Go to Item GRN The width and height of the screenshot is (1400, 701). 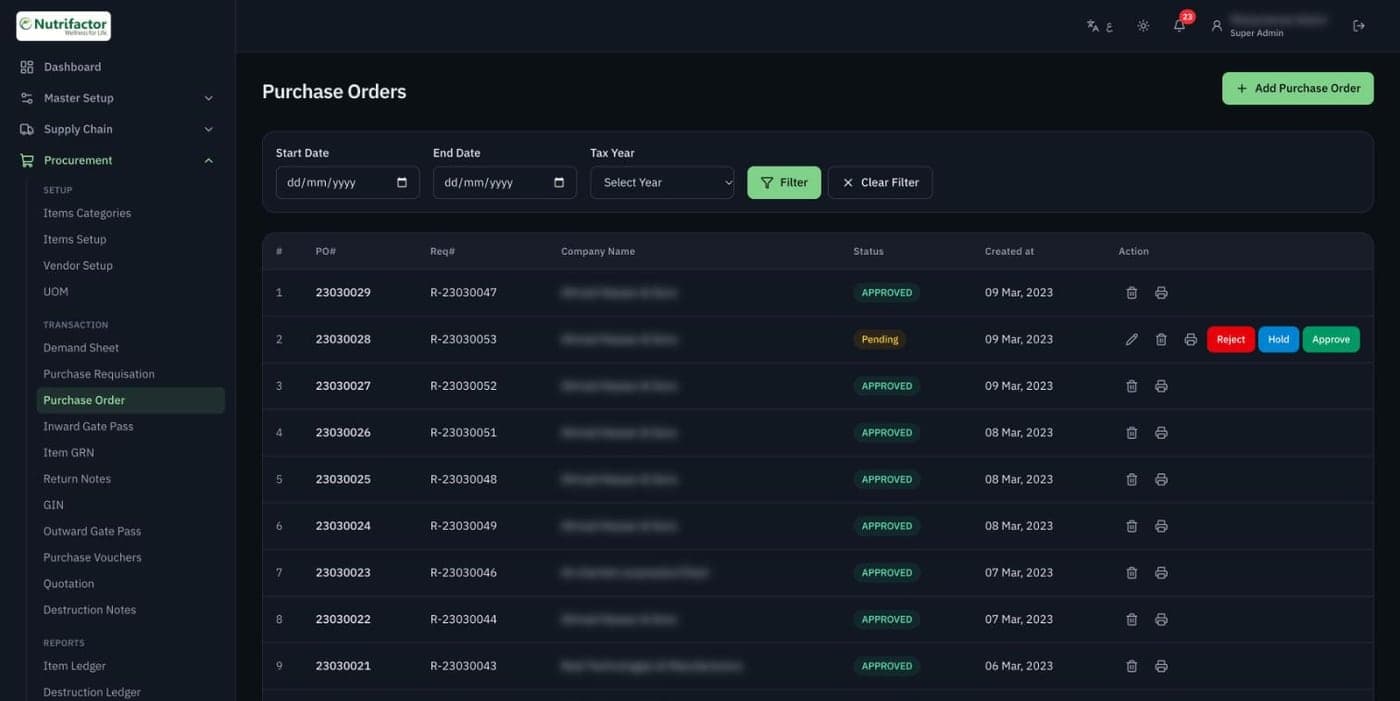click(69, 452)
